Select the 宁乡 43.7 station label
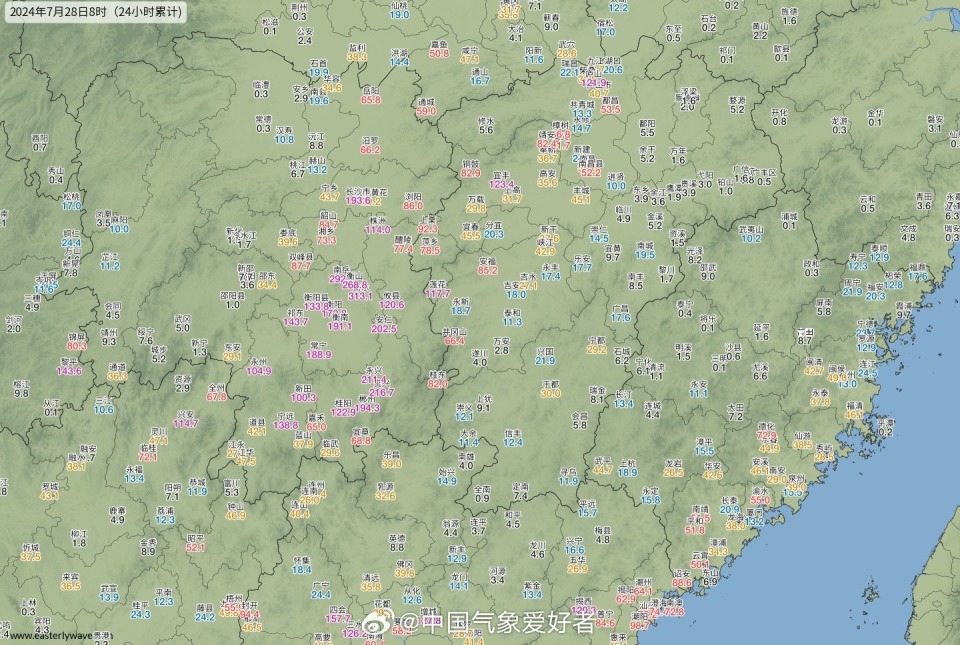Image resolution: width=960 pixels, height=645 pixels. [x=329, y=192]
